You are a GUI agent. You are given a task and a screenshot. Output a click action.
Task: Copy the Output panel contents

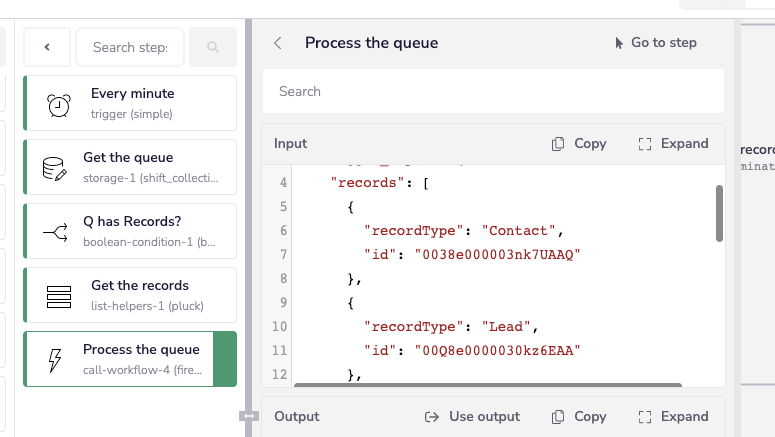point(579,416)
